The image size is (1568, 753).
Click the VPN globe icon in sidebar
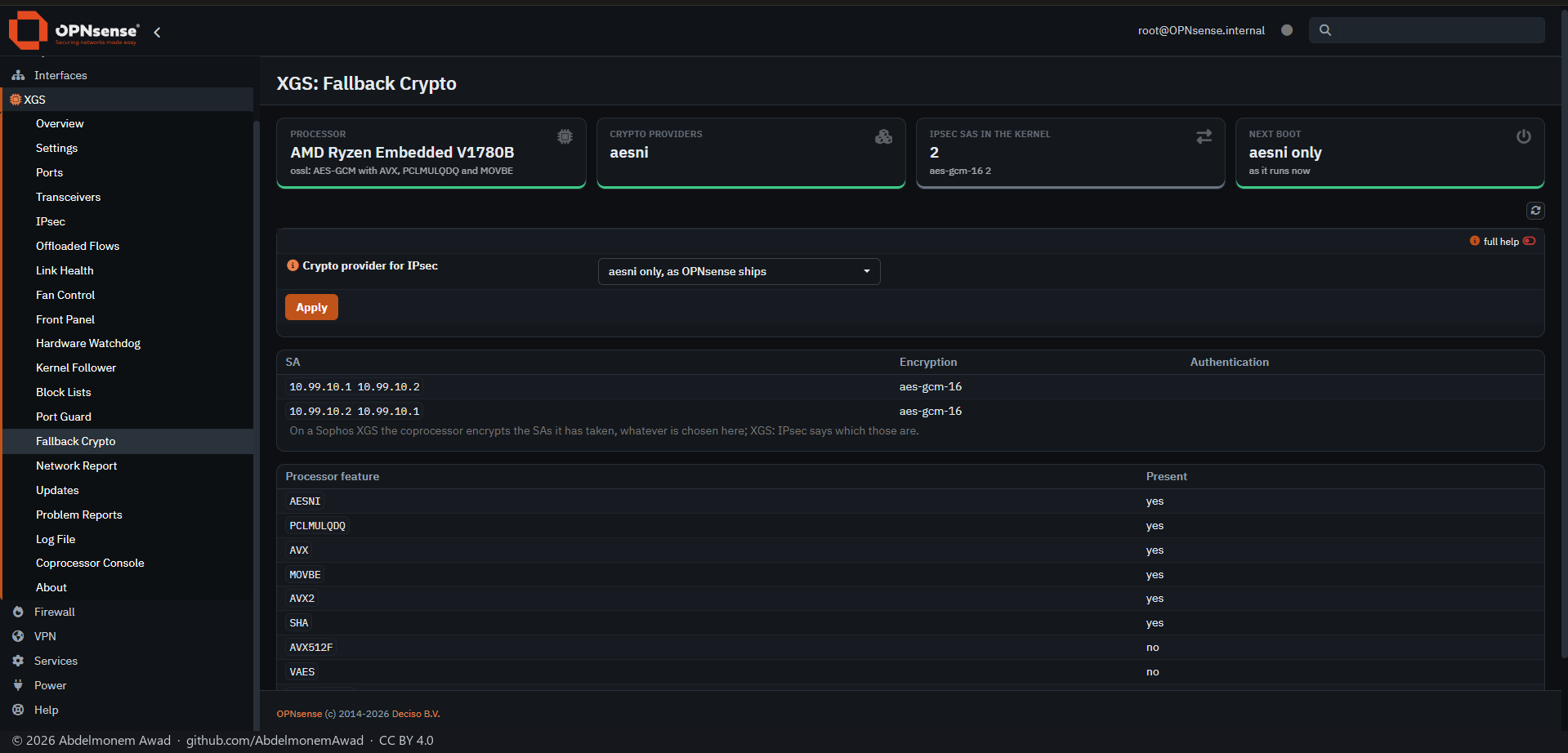click(18, 636)
